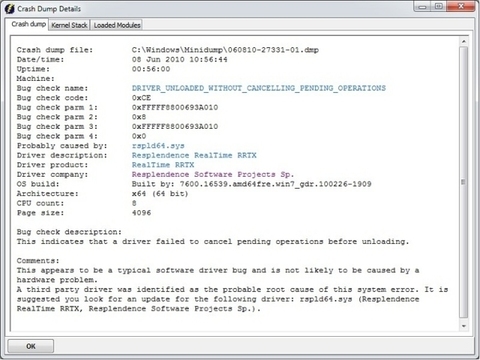Open the Loaded Modules tab

click(x=117, y=25)
